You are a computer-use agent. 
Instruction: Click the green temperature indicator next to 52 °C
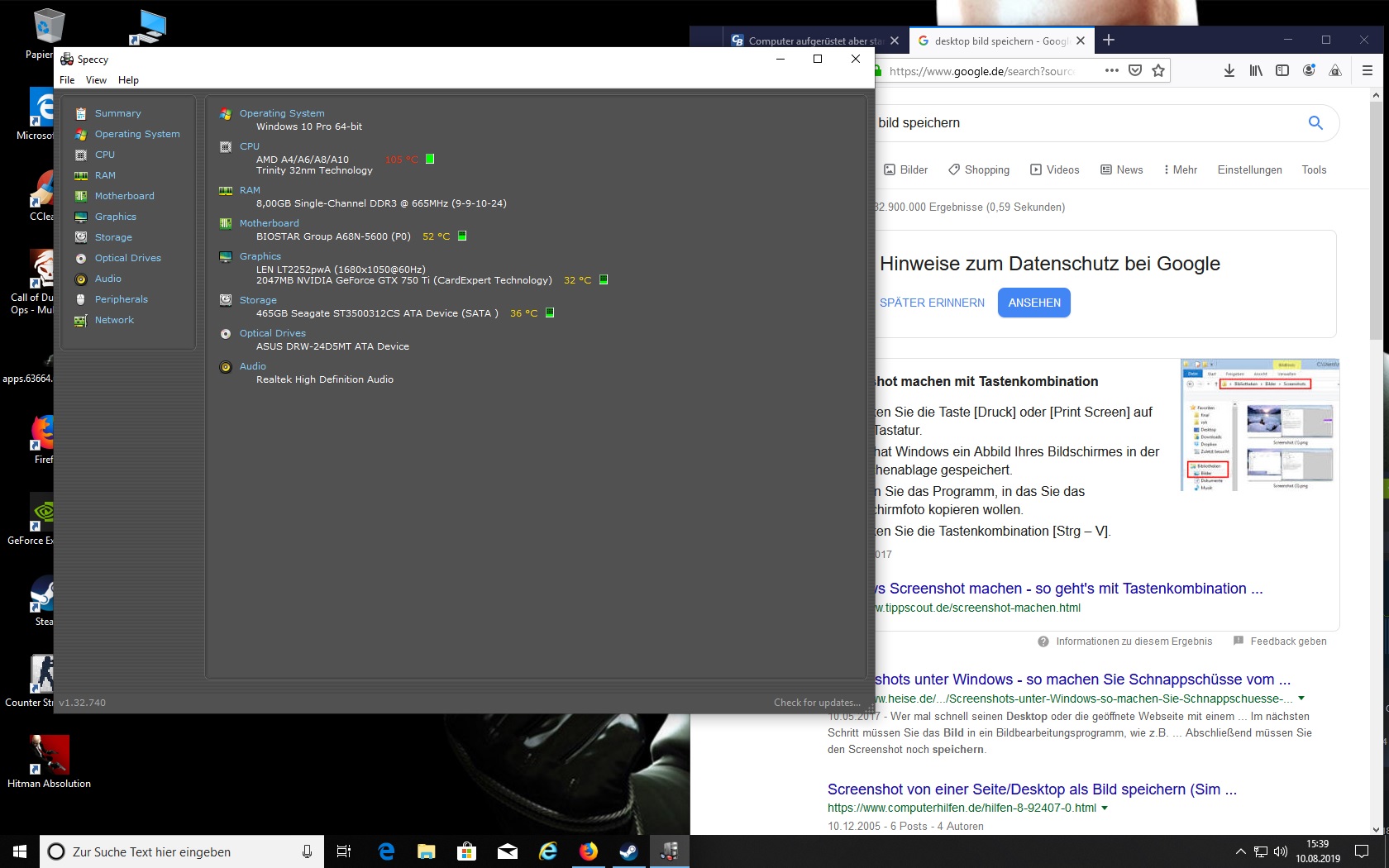coord(462,236)
